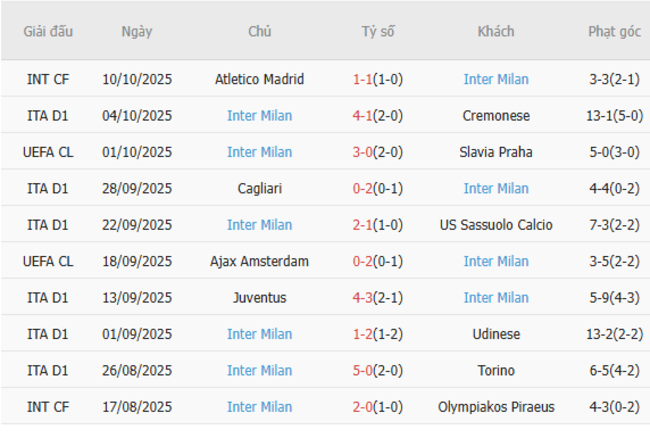The image size is (650, 438).
Task: Open the Atletico Madrid team link
Action: click(259, 79)
